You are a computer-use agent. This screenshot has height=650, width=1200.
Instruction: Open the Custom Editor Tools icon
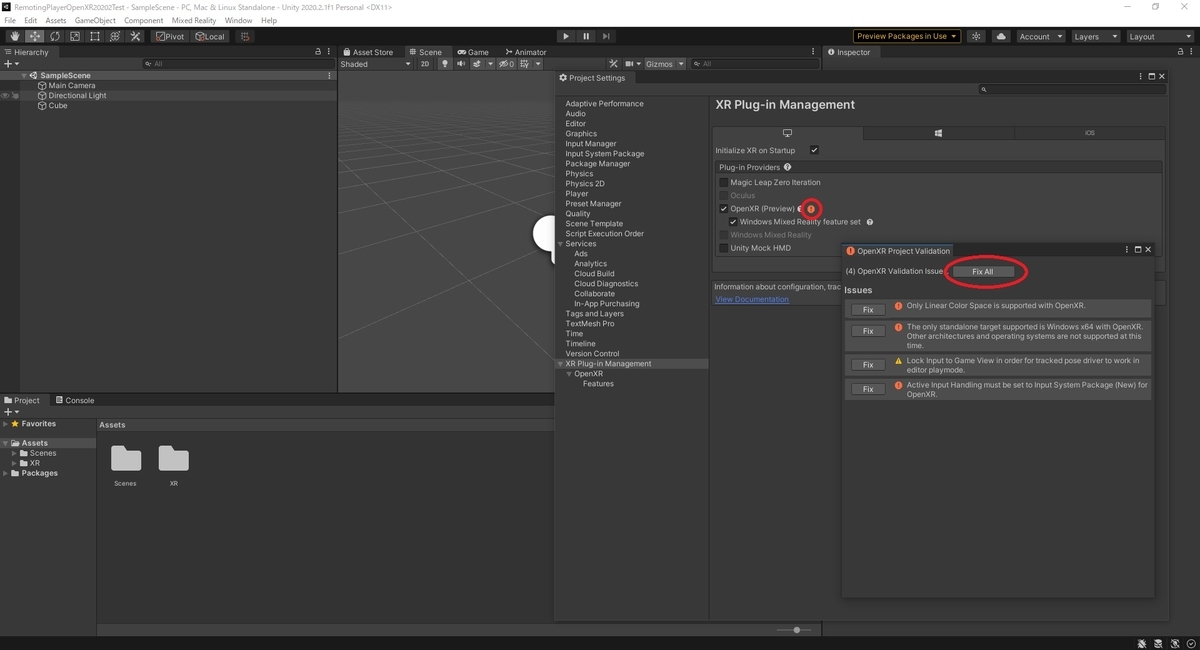135,36
